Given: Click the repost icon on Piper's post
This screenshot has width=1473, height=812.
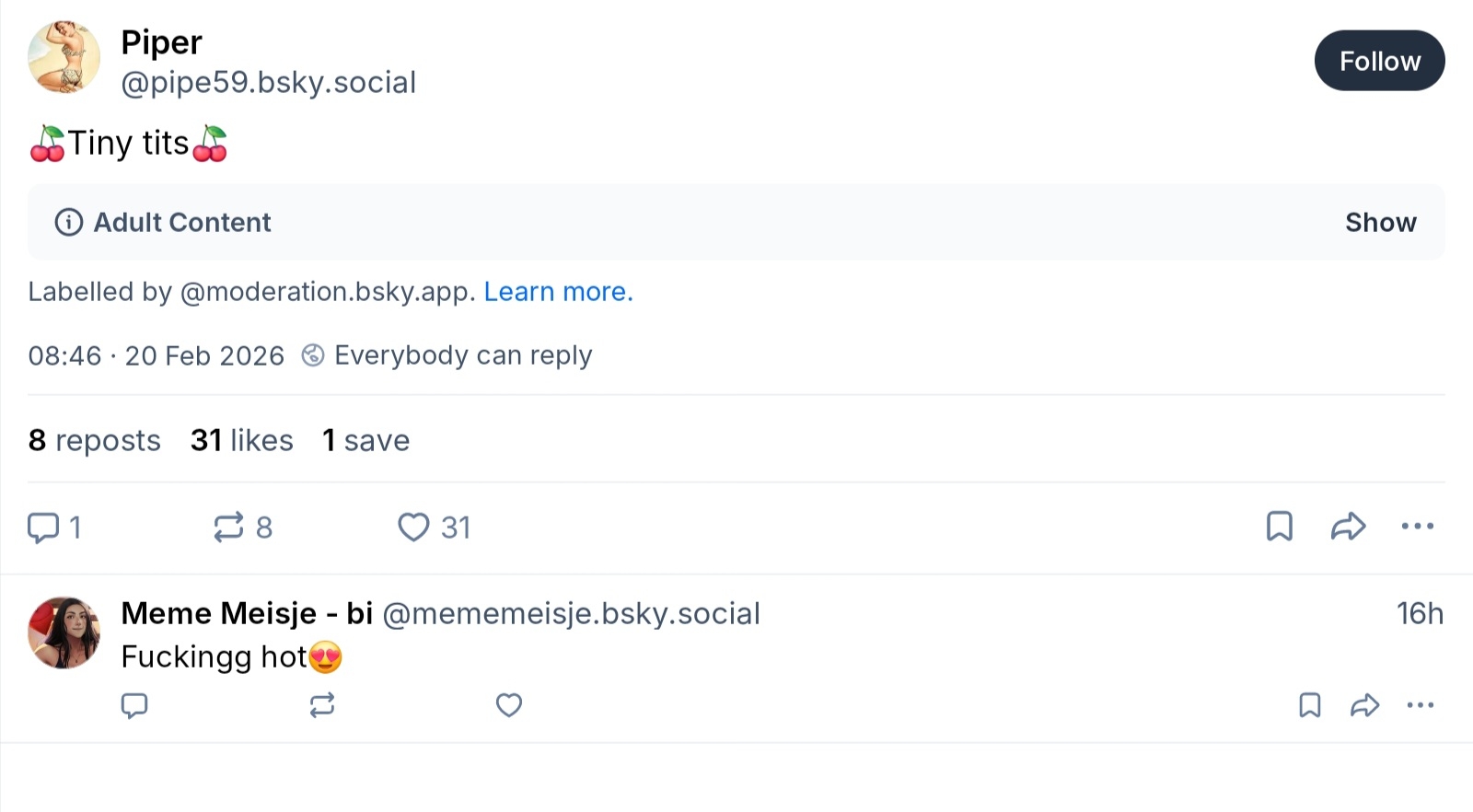Looking at the screenshot, I should (228, 528).
